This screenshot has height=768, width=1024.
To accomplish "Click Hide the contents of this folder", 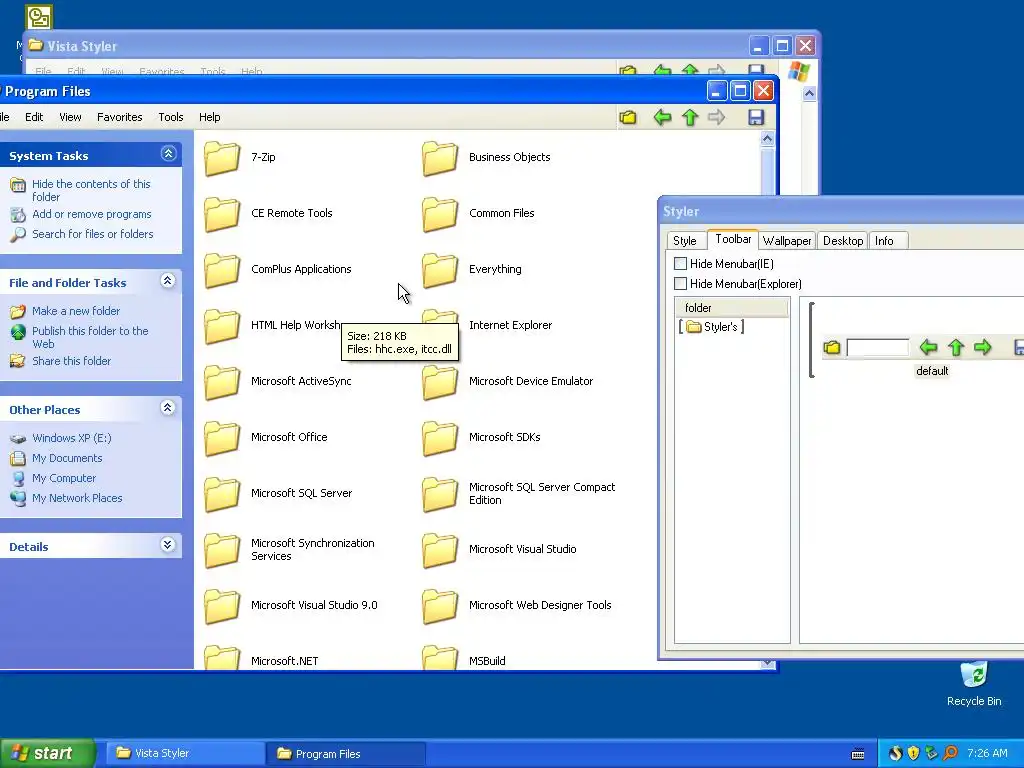I will [x=91, y=191].
